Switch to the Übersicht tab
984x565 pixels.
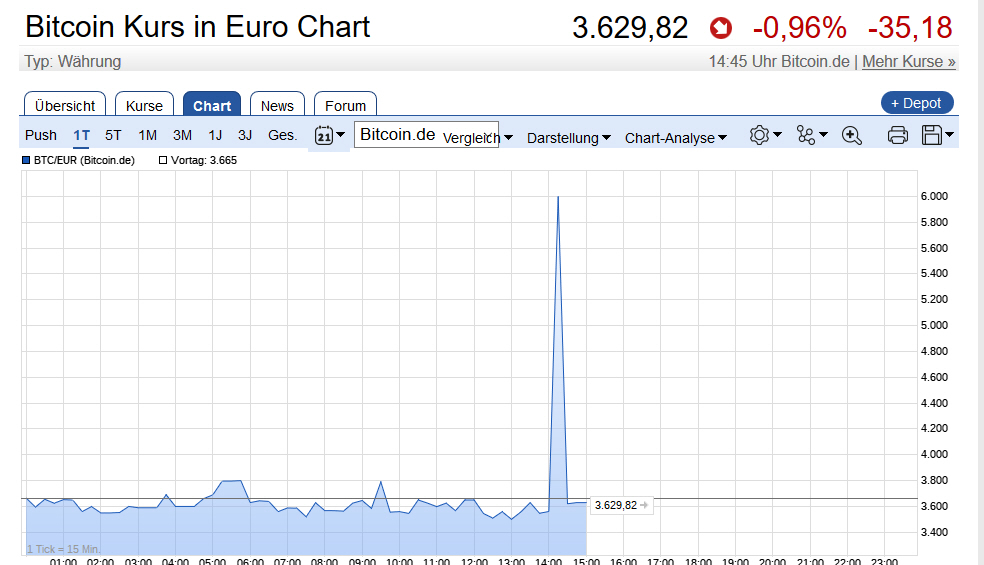tap(65, 104)
